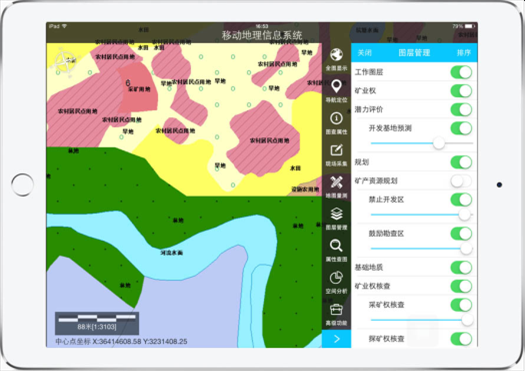Open 图层管理 layers icon in sidebar
This screenshot has width=525, height=371.
point(336,214)
